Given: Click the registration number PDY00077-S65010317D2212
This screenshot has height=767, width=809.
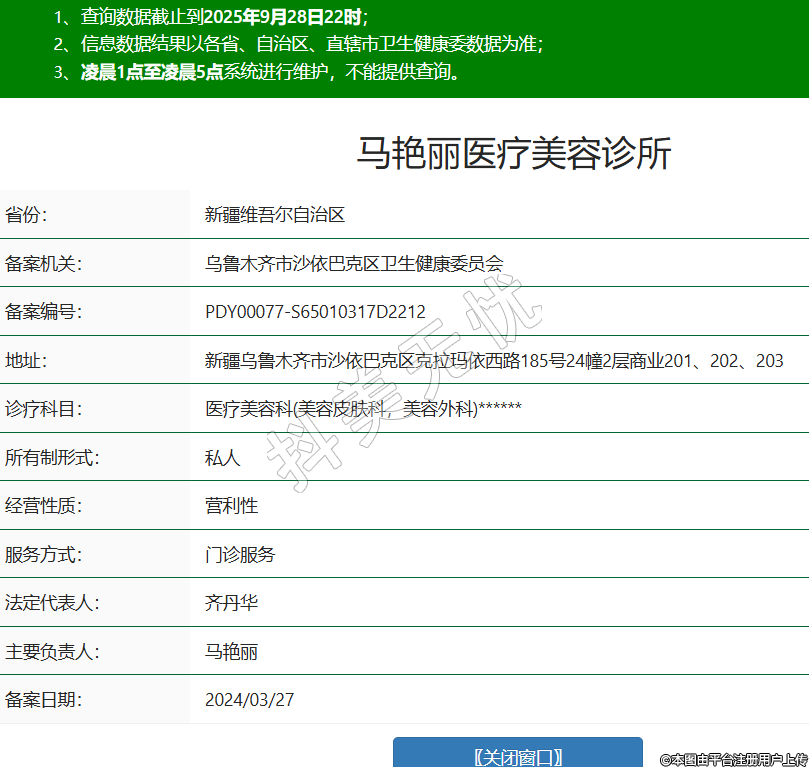Looking at the screenshot, I should pyautogui.click(x=315, y=312).
